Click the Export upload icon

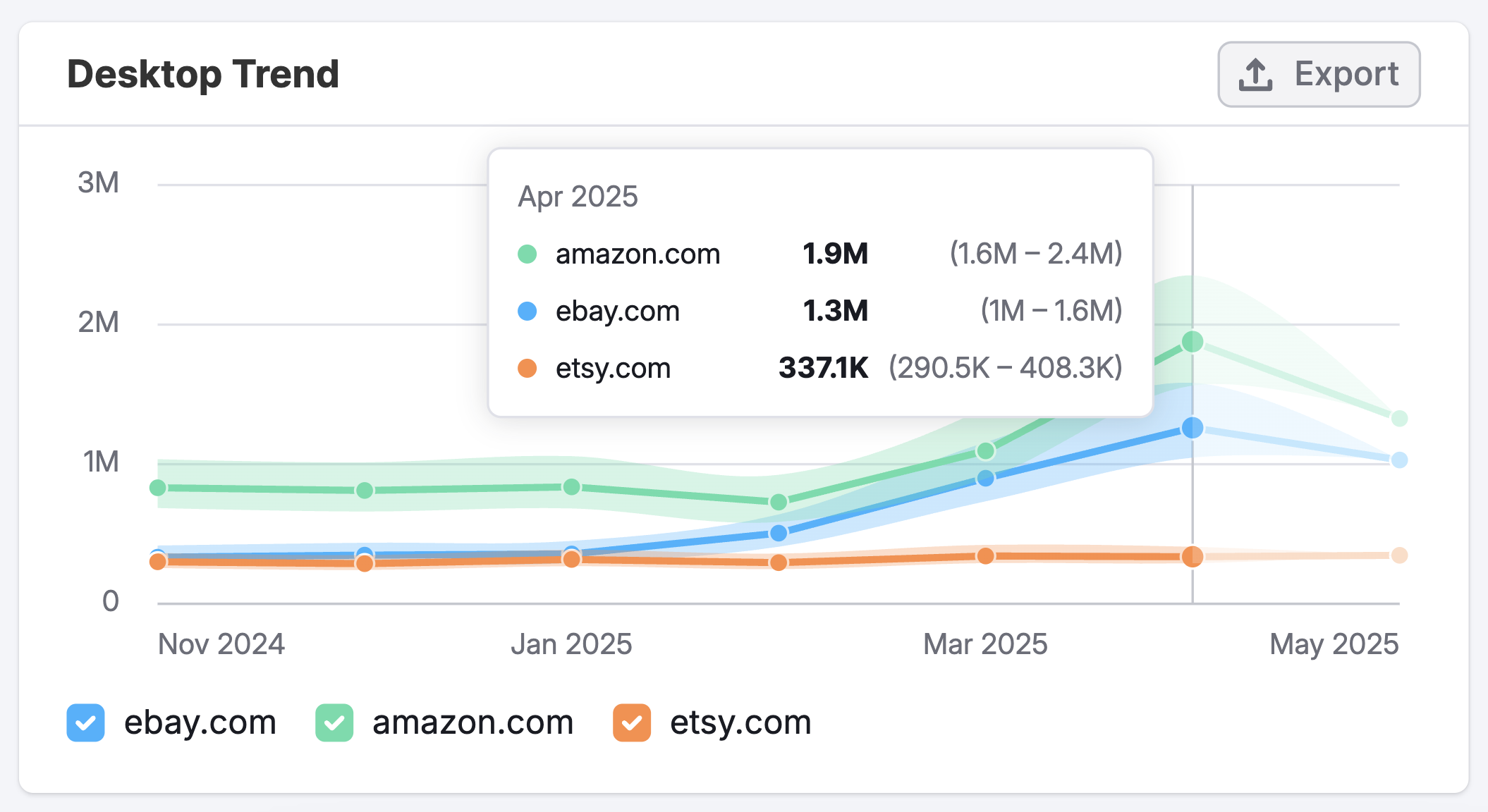(1256, 73)
